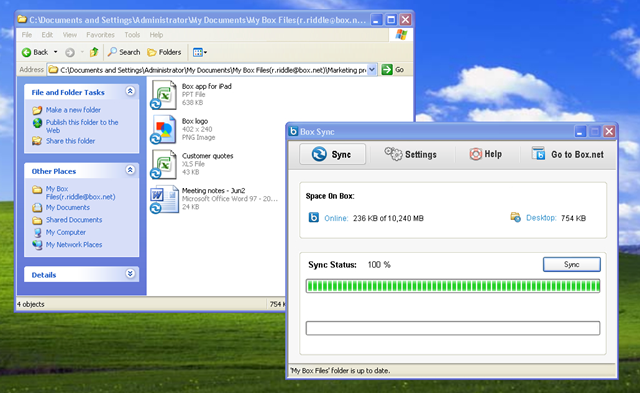Click '100 %' sync status value
This screenshot has width=640, height=393.
[379, 265]
